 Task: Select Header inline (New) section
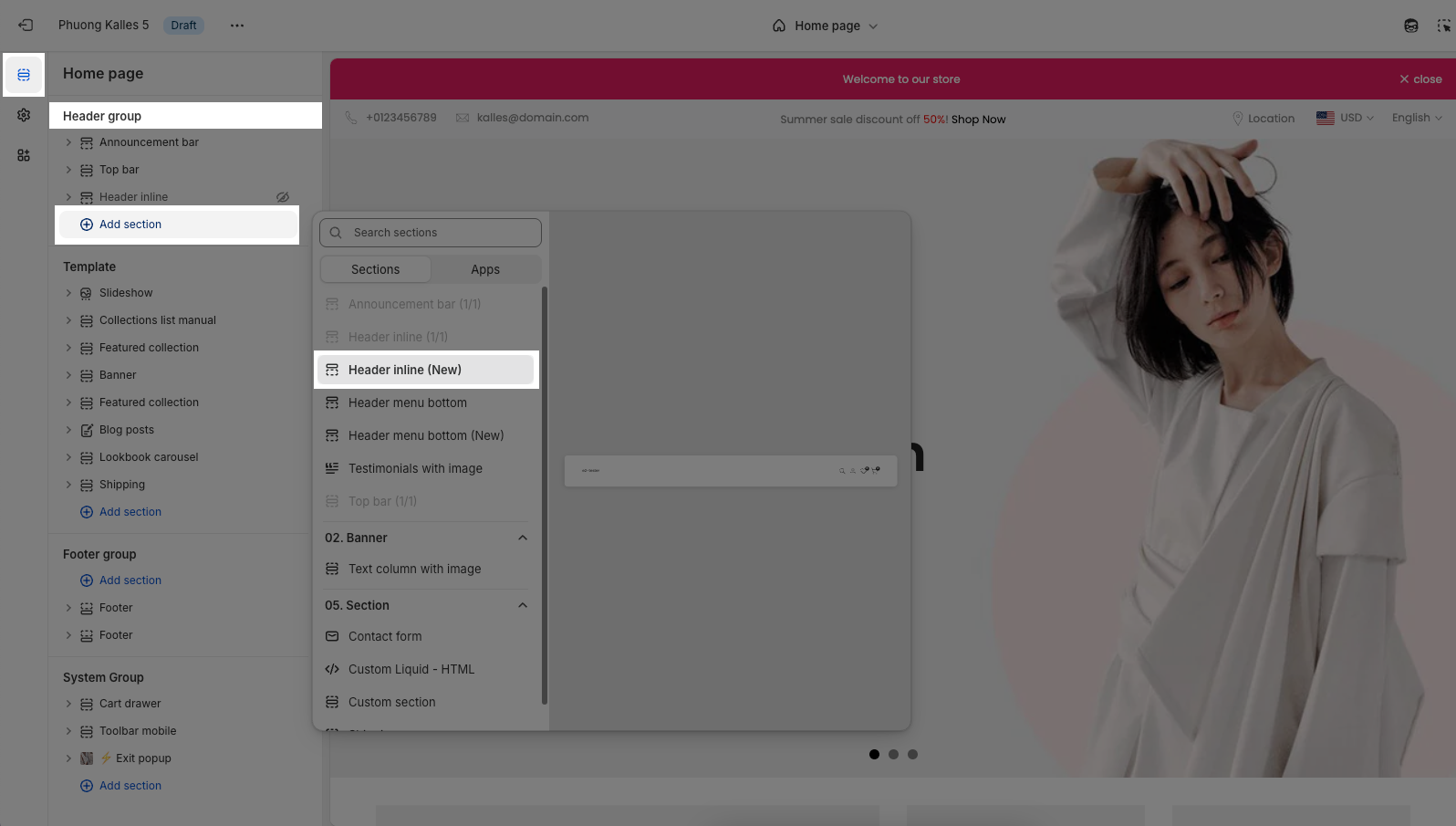coord(425,370)
